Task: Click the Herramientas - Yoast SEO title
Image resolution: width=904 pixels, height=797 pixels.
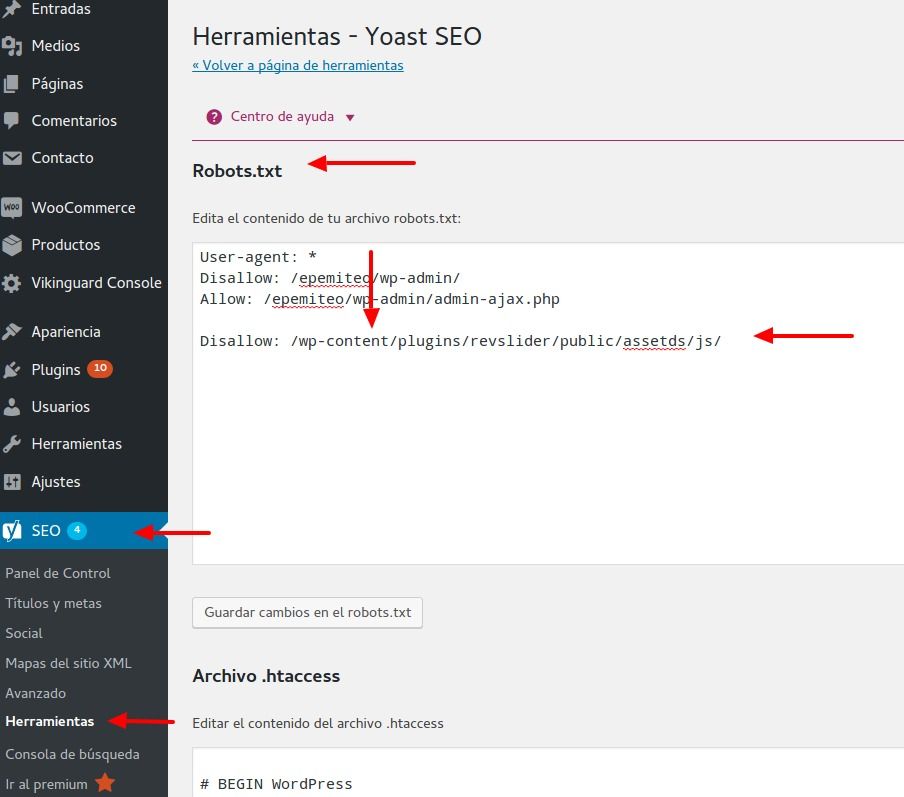Action: (337, 36)
